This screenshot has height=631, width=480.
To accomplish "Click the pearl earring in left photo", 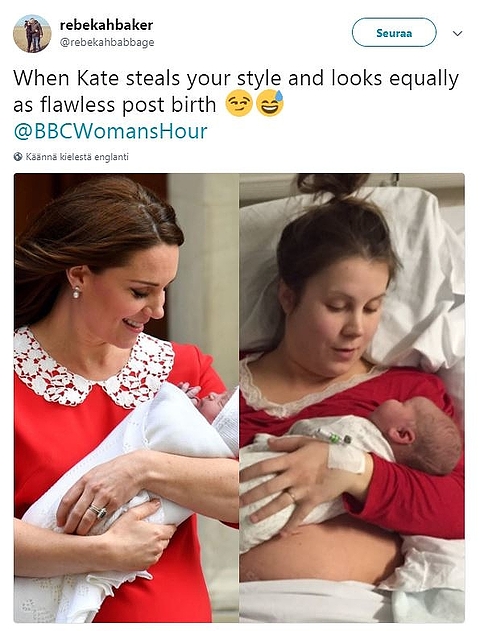I will [x=76, y=293].
